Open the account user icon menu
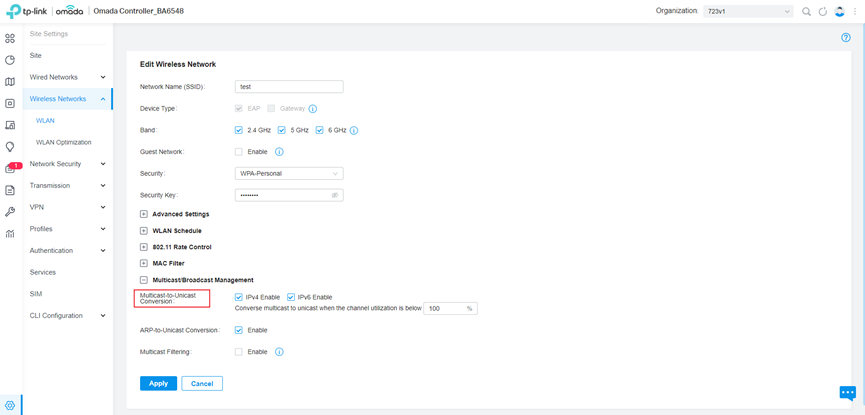This screenshot has width=865, height=415. click(x=839, y=12)
